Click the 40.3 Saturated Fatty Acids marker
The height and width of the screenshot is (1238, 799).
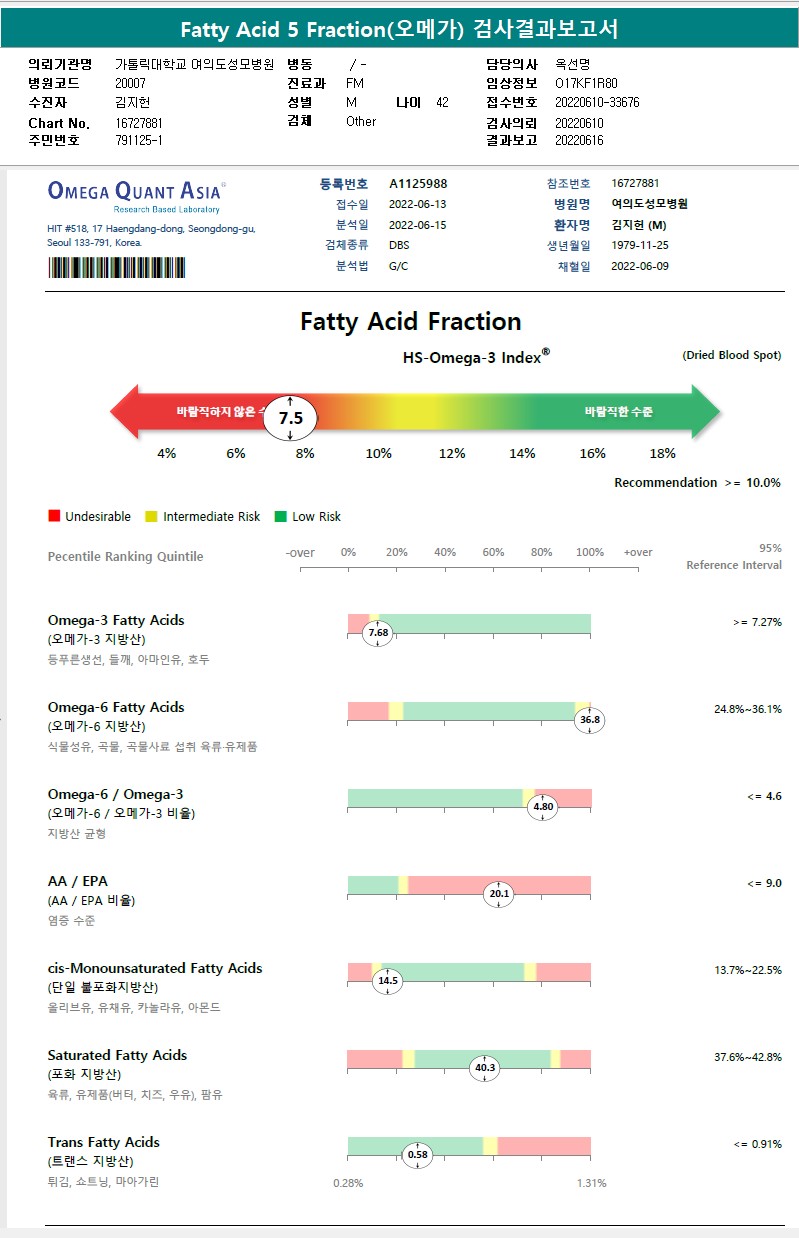coord(485,1068)
